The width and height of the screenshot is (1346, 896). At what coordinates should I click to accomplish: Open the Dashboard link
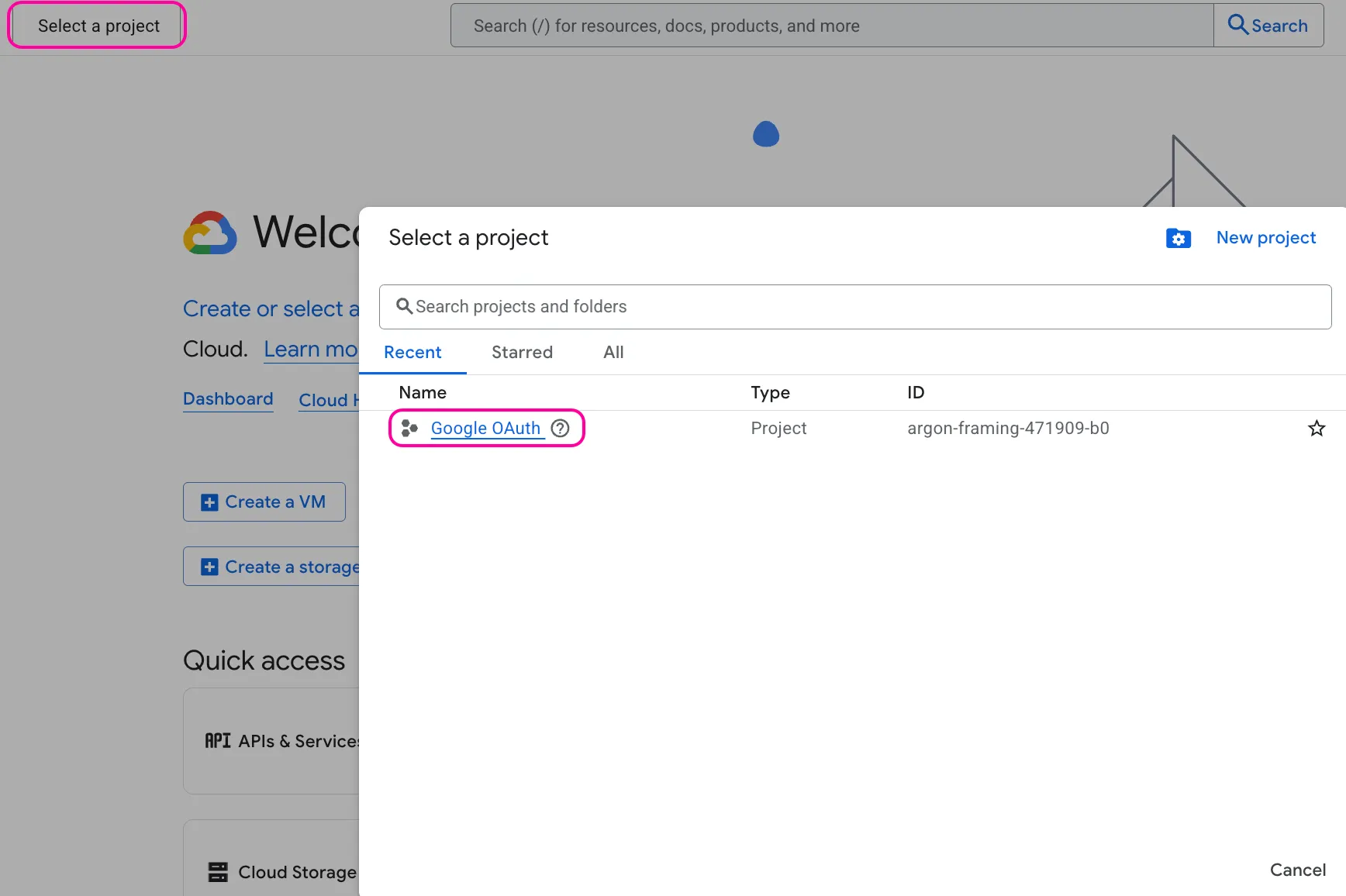228,399
